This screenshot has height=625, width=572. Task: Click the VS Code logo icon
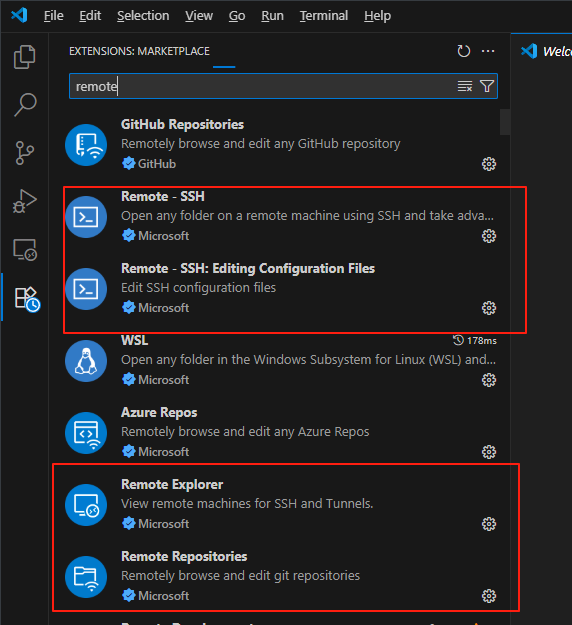click(x=19, y=16)
